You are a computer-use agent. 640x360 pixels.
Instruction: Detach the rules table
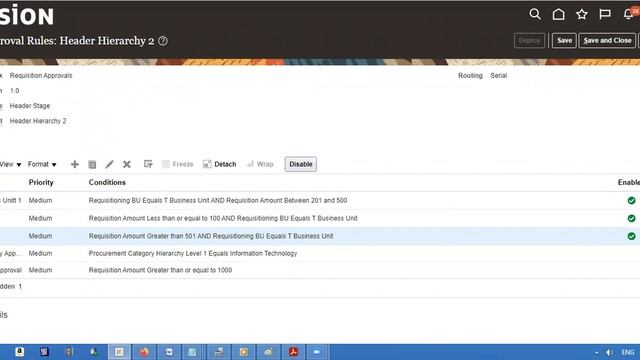[x=220, y=164]
